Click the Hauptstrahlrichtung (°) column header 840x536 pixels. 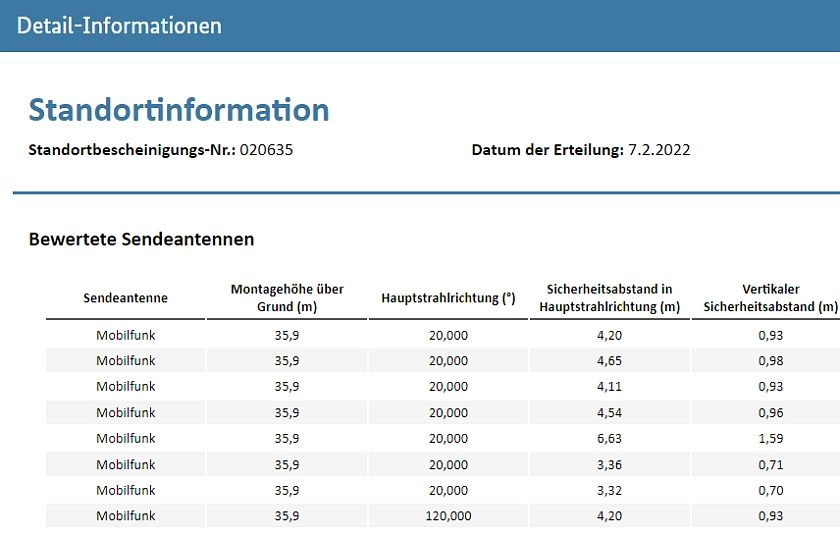tap(448, 298)
